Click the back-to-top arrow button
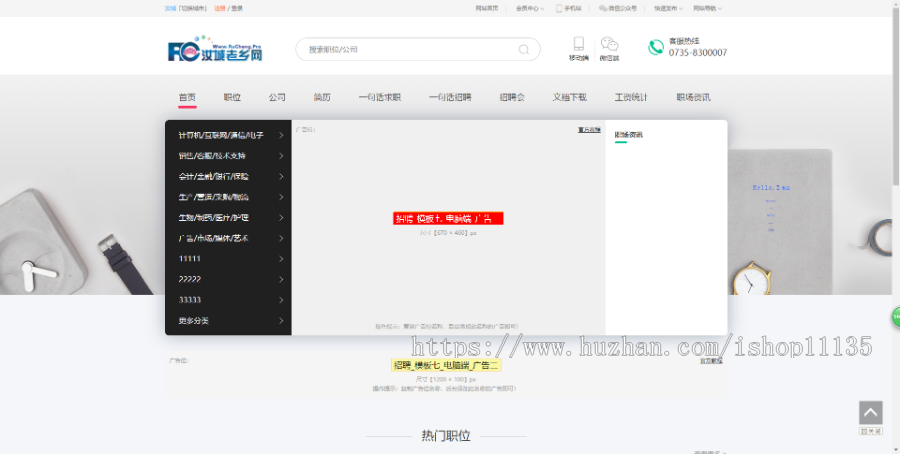 tap(870, 413)
